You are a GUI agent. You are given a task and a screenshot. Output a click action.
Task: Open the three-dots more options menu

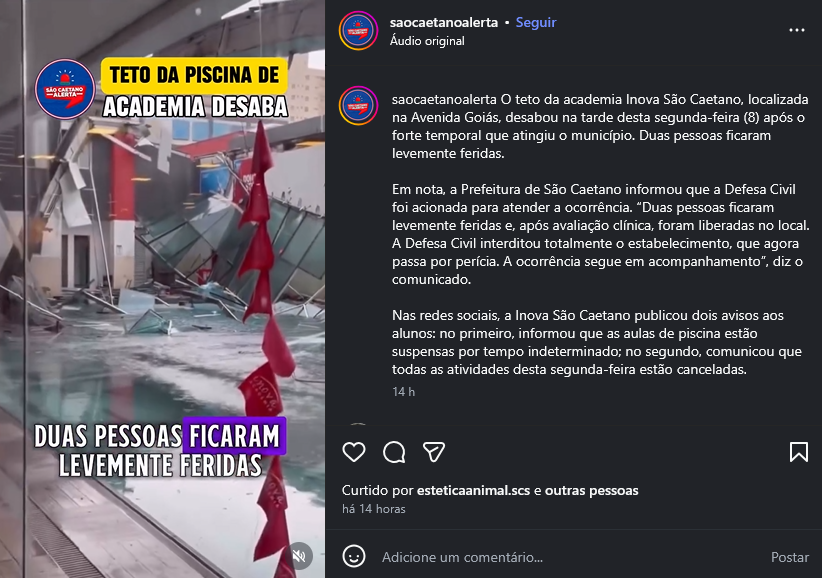click(797, 30)
